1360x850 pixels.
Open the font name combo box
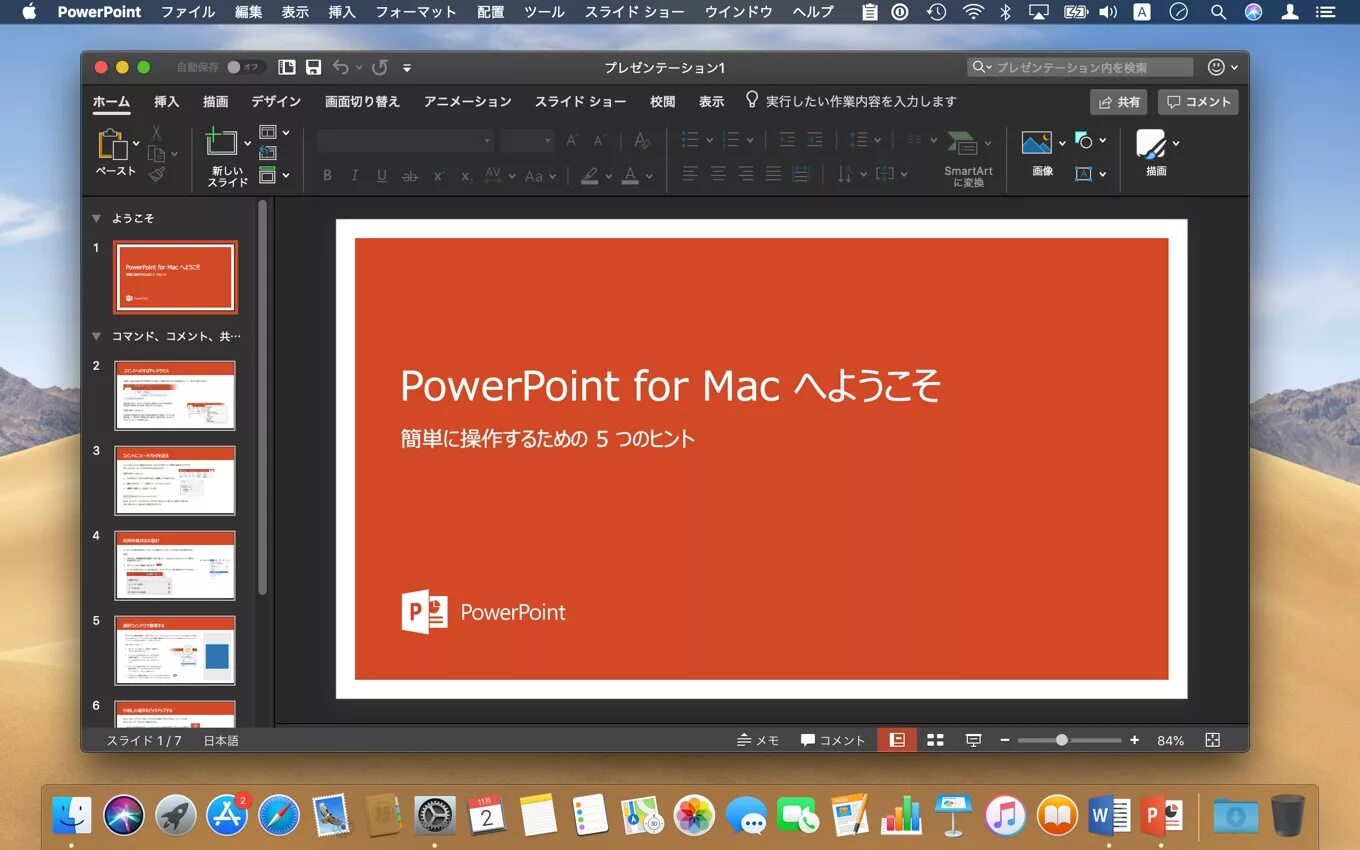pos(405,141)
